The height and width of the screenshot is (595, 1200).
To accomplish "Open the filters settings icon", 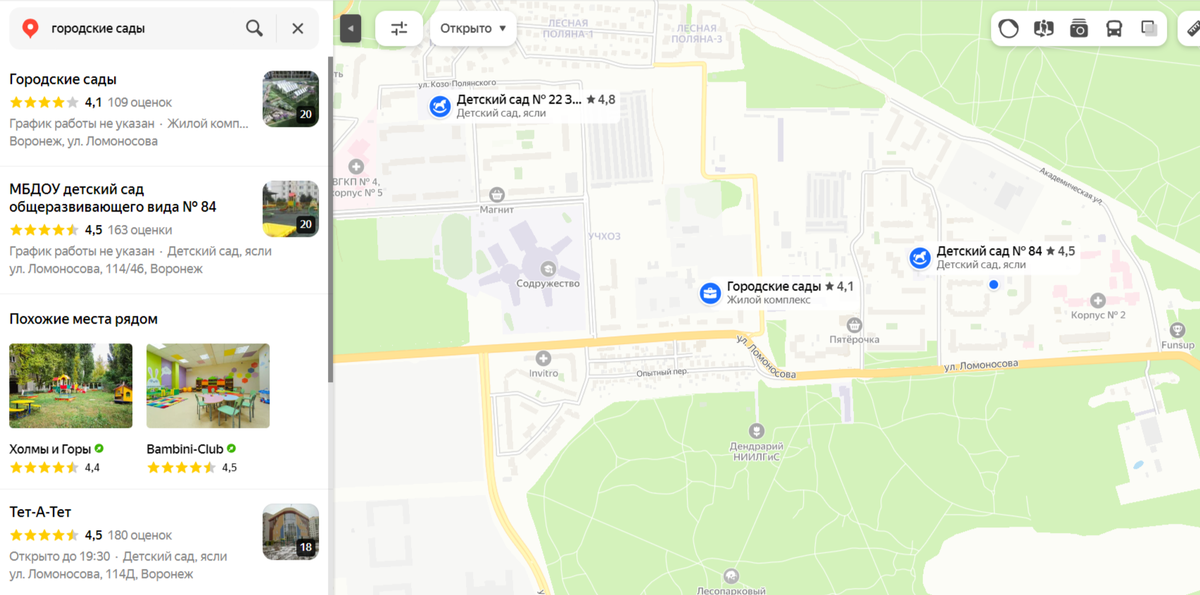I will [x=399, y=28].
